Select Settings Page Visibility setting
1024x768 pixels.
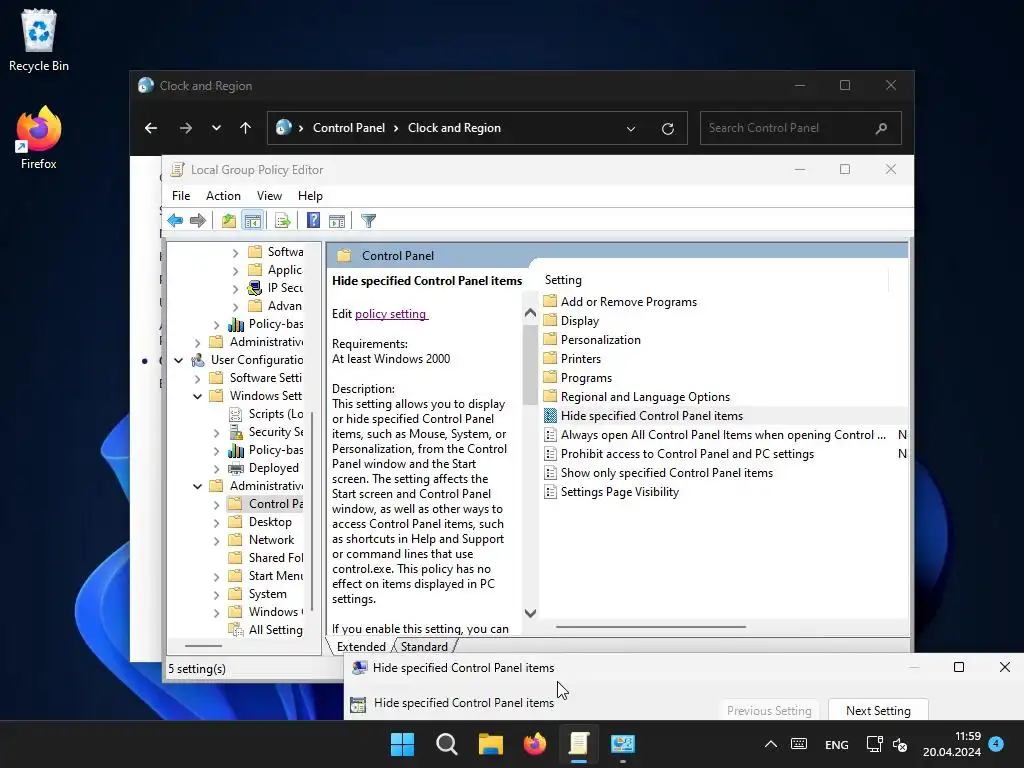(x=619, y=492)
